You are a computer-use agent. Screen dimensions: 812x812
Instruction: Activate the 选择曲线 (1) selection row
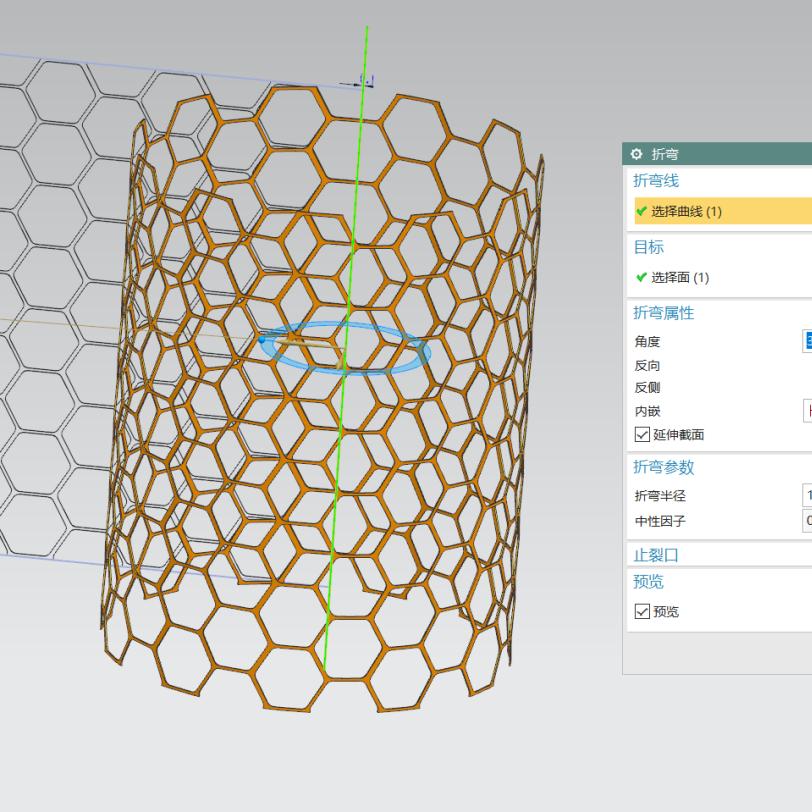(723, 211)
